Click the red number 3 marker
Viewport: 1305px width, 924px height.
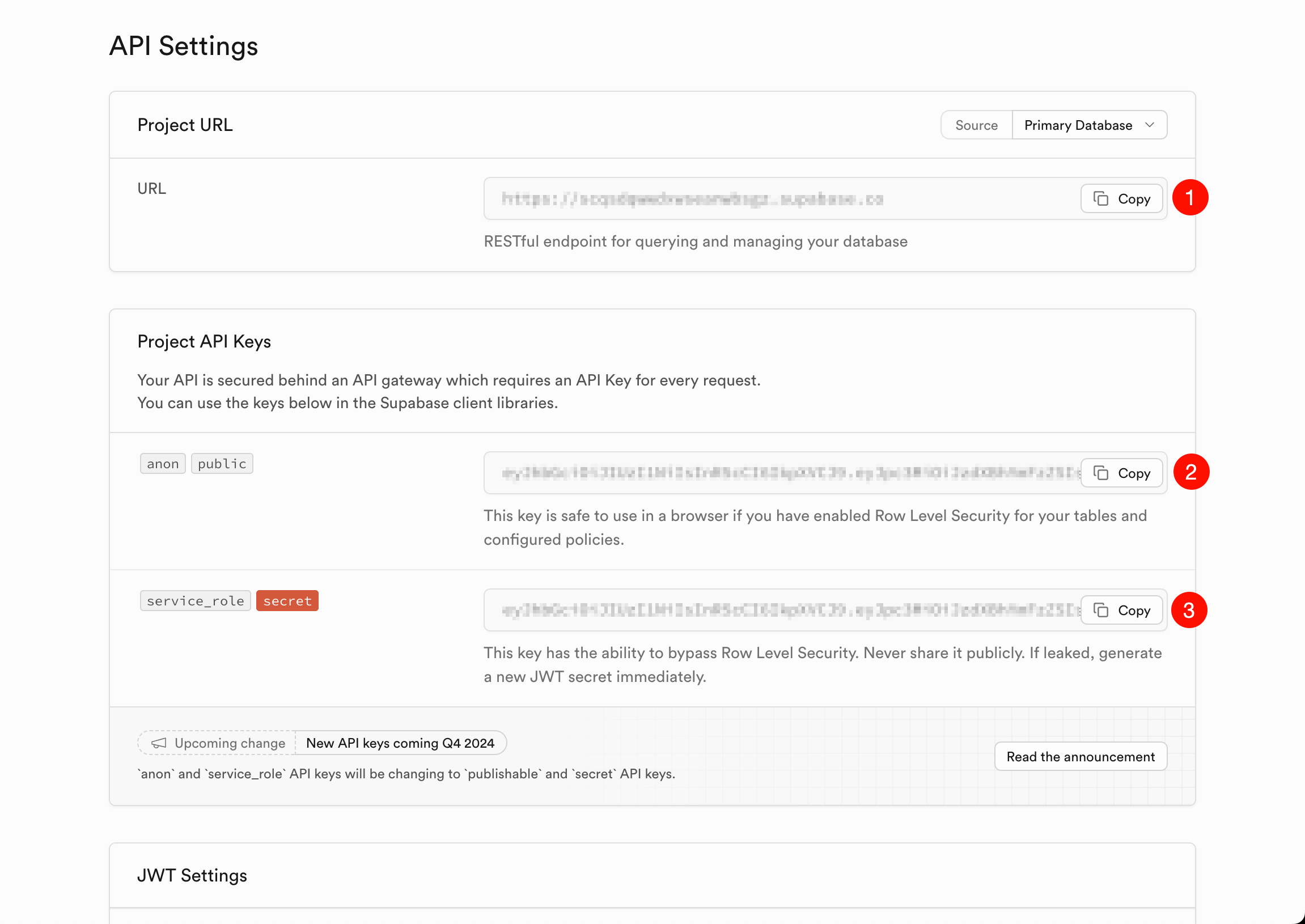[1189, 610]
